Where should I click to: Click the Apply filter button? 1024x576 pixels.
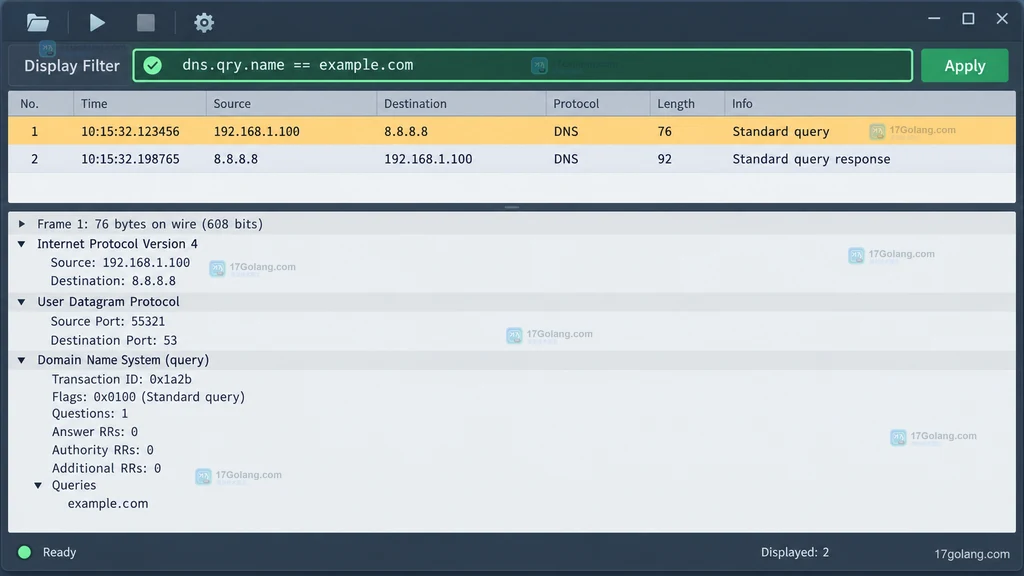click(965, 65)
